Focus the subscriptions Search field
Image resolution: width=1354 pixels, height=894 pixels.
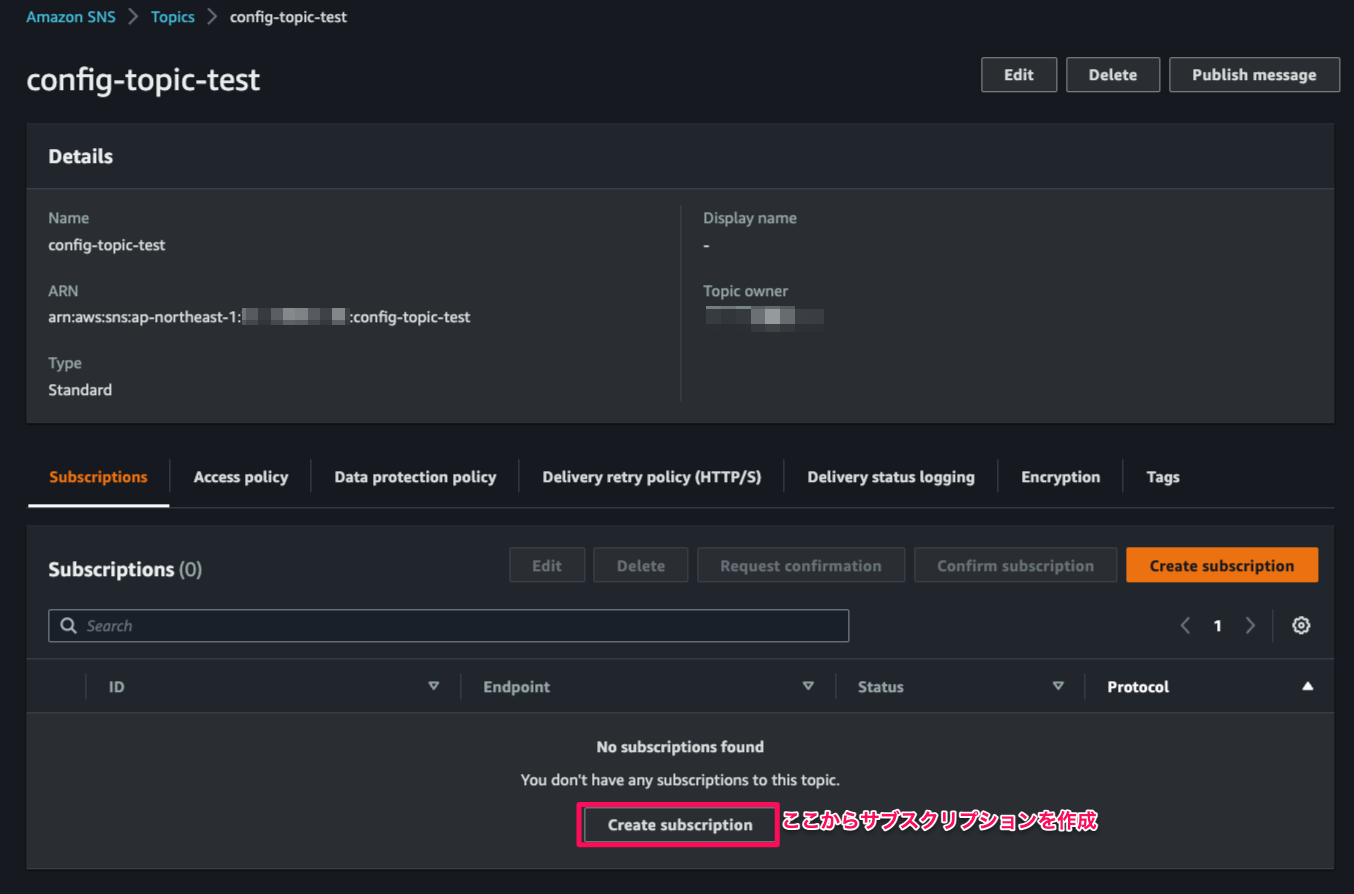448,625
